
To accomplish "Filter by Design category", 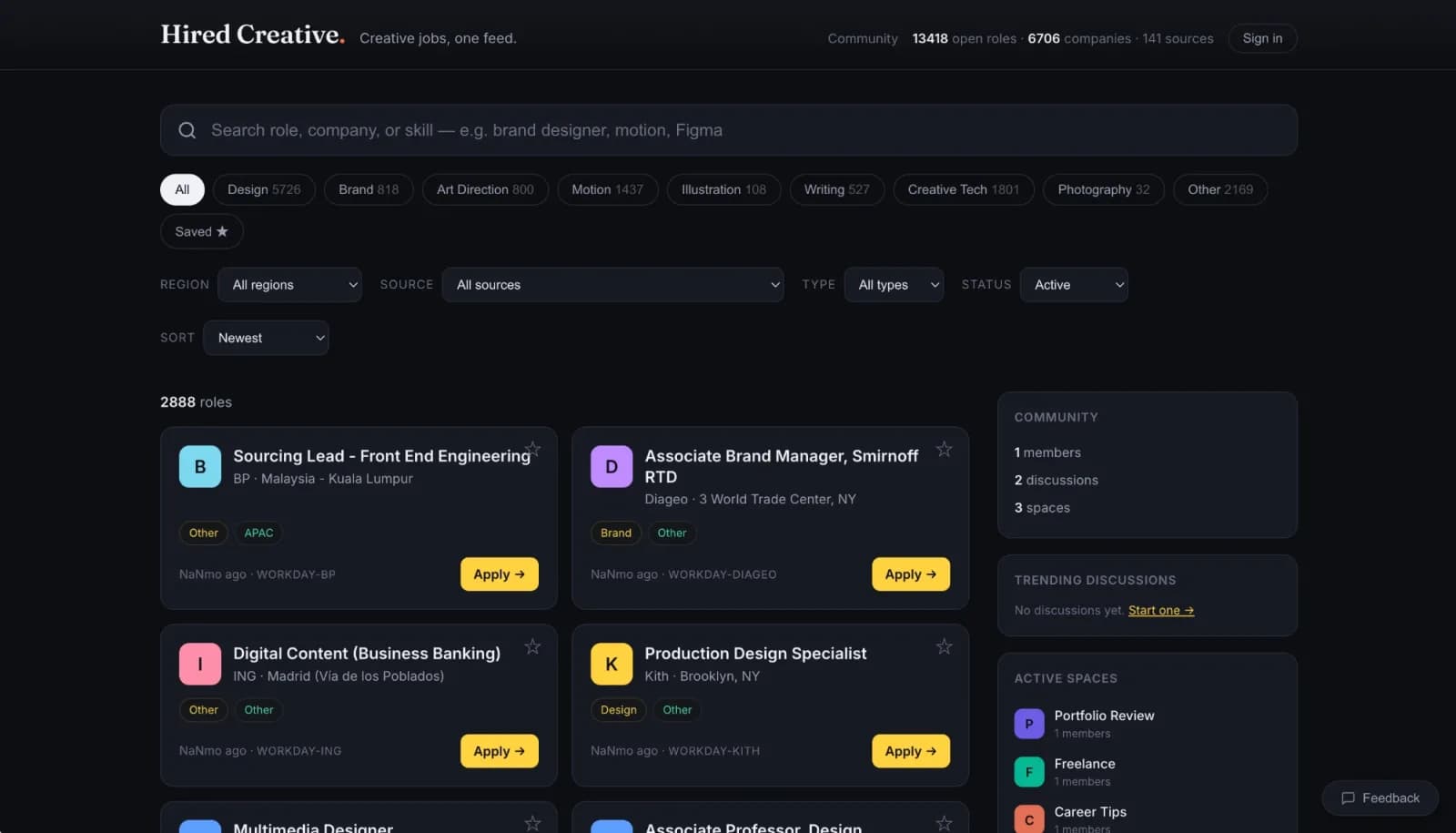I will [x=264, y=189].
